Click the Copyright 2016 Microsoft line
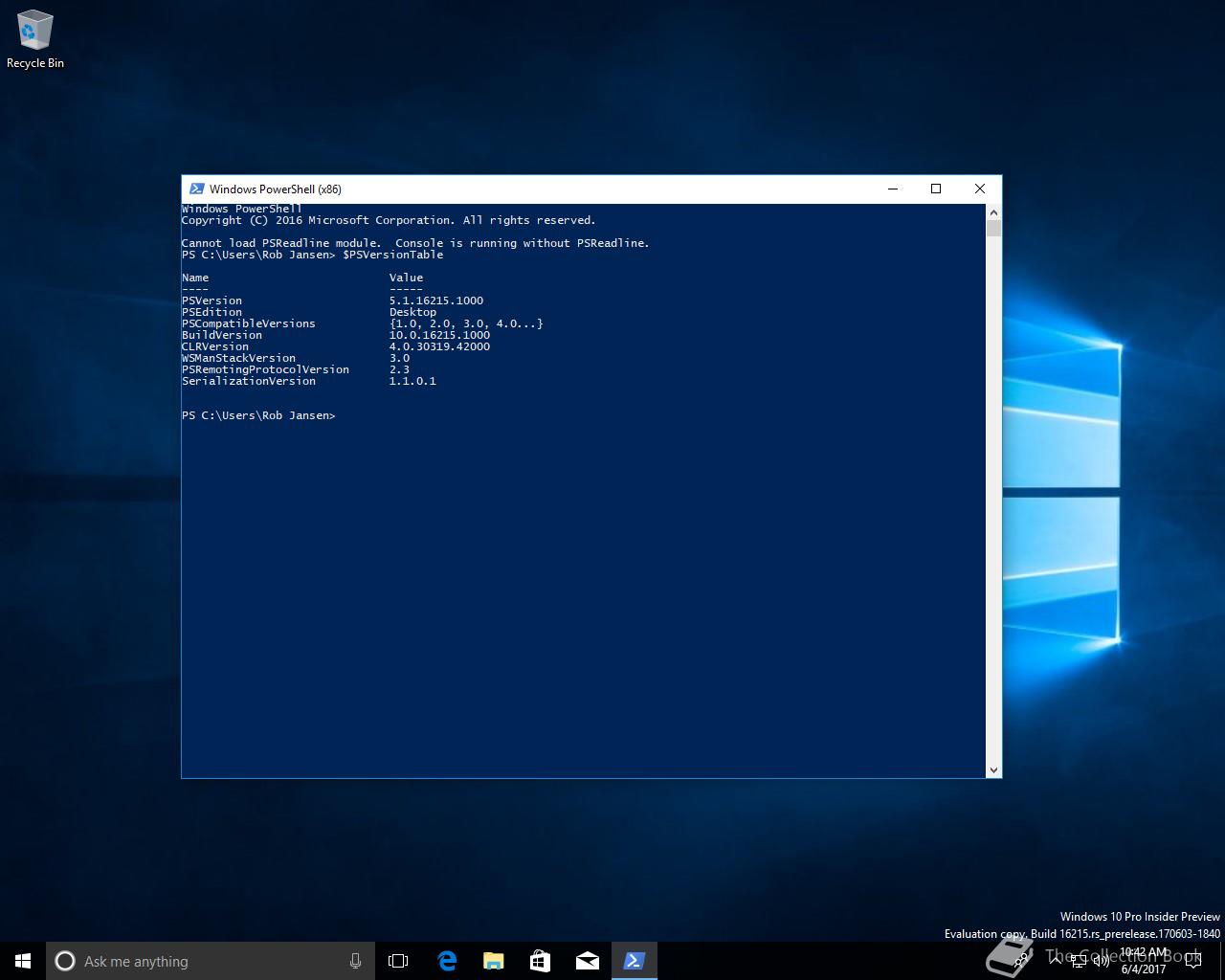Image resolution: width=1225 pixels, height=980 pixels. [389, 220]
